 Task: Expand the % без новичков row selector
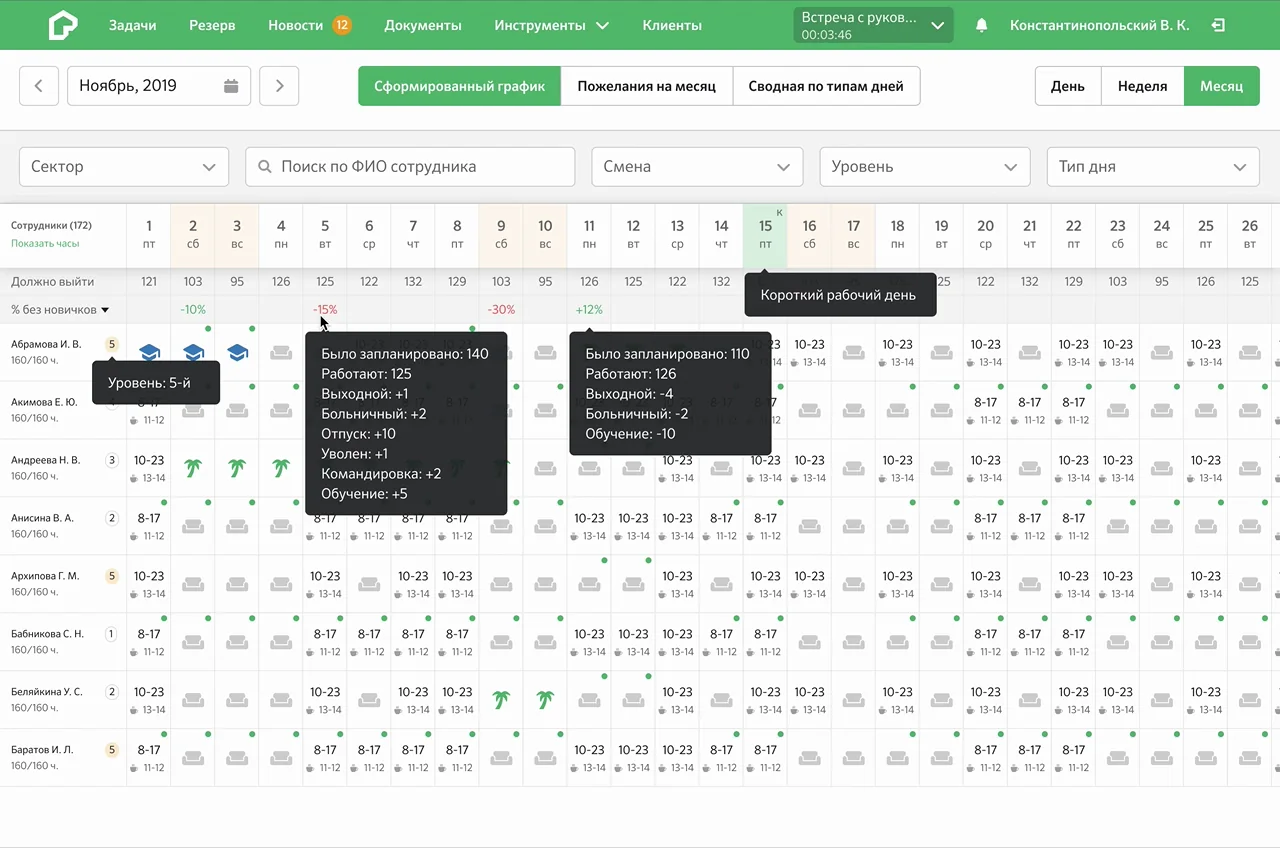[x=60, y=310]
